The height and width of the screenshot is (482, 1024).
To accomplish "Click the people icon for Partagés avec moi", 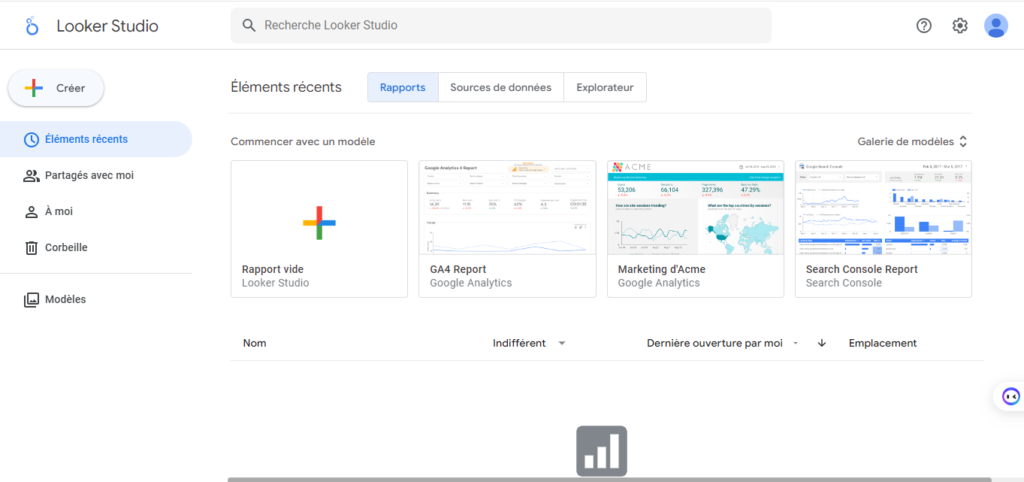I will pos(31,176).
